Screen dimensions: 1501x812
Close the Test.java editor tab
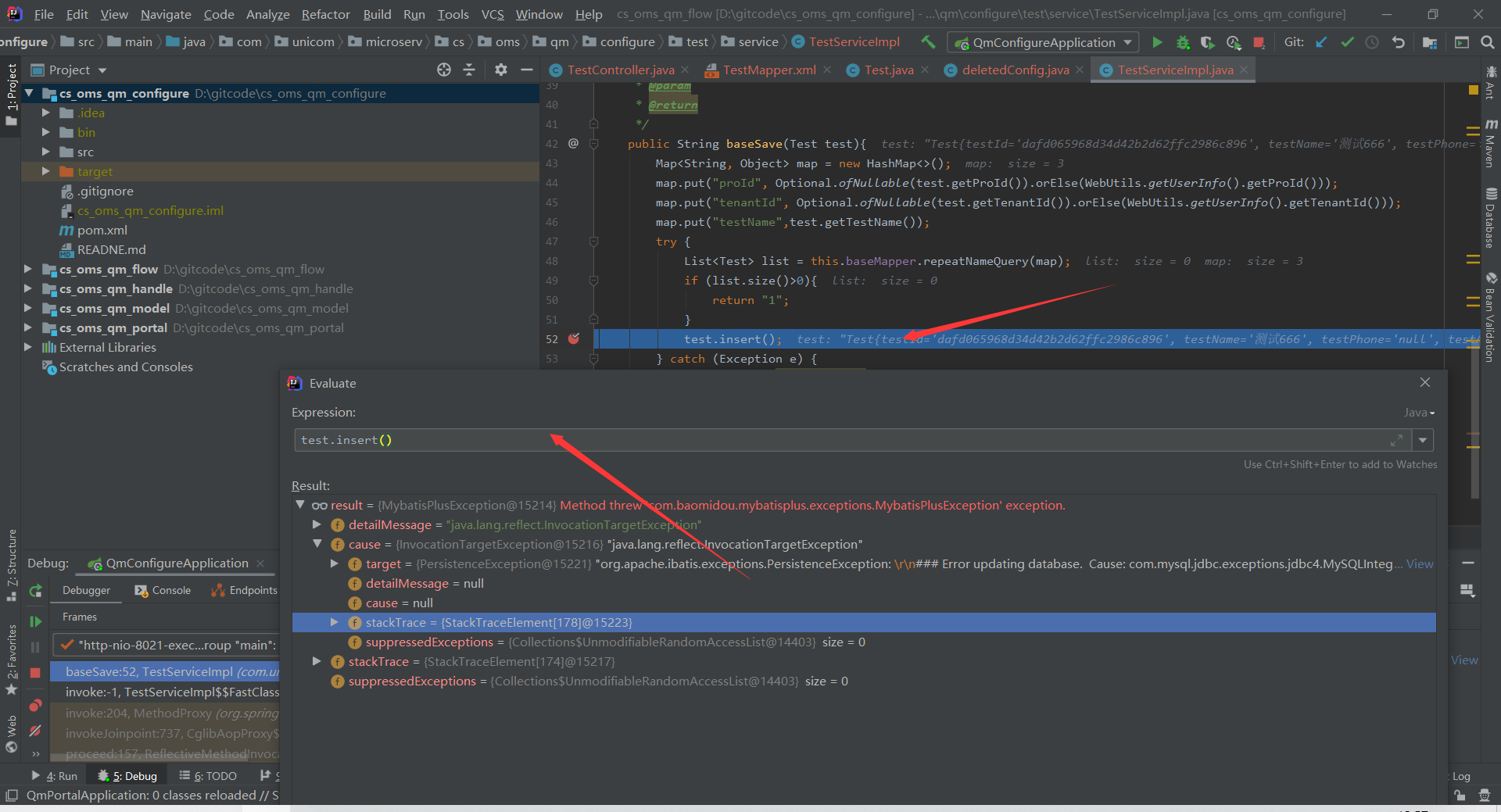[x=925, y=70]
